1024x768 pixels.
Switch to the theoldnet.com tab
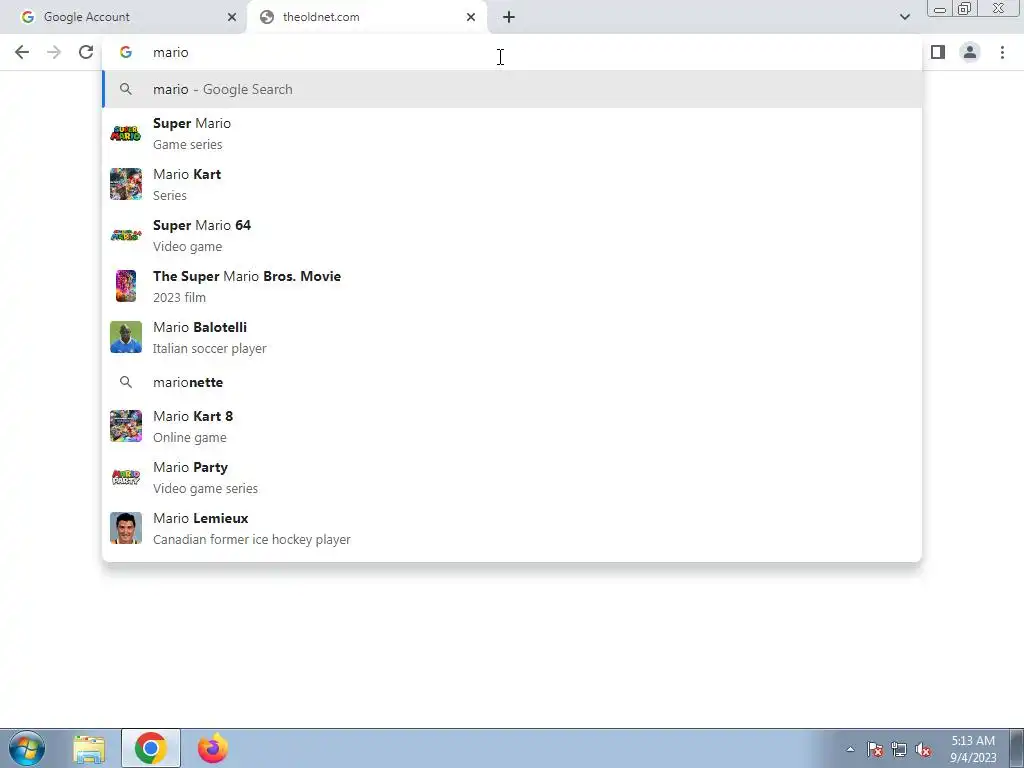pos(367,17)
